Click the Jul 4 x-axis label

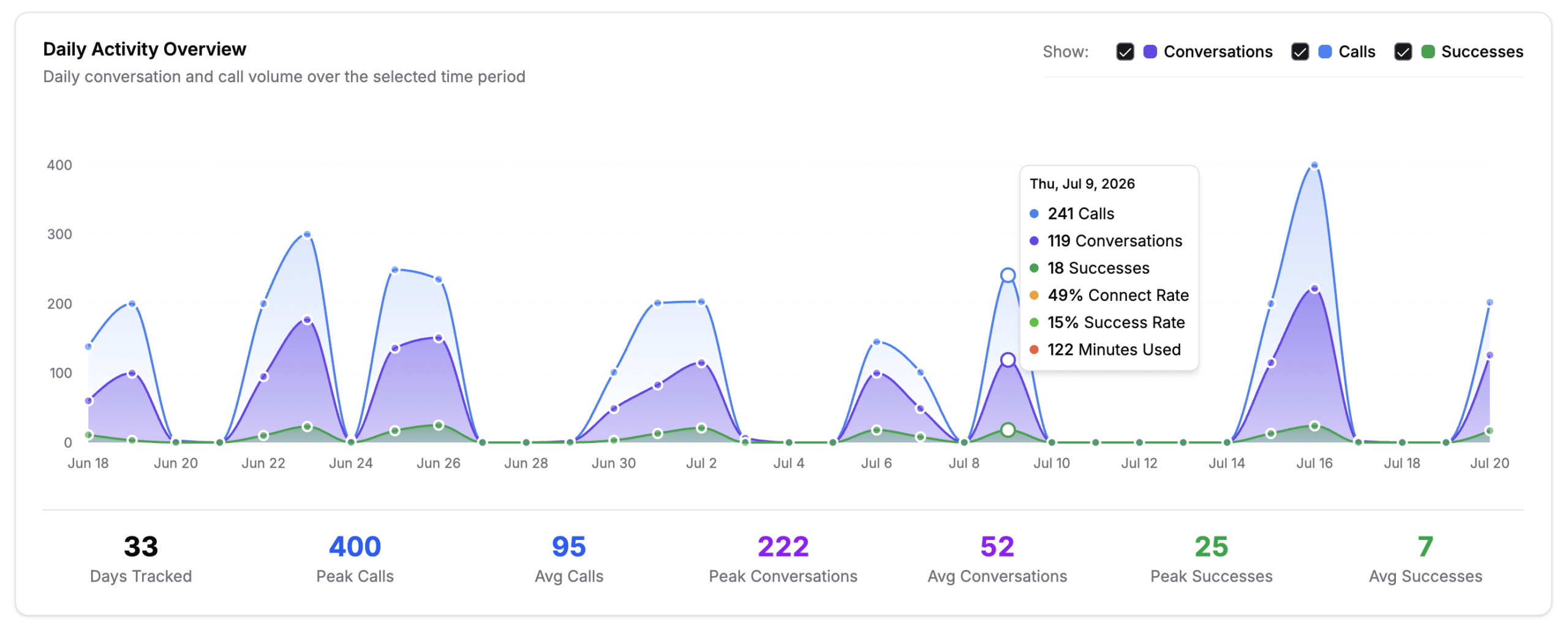[788, 463]
